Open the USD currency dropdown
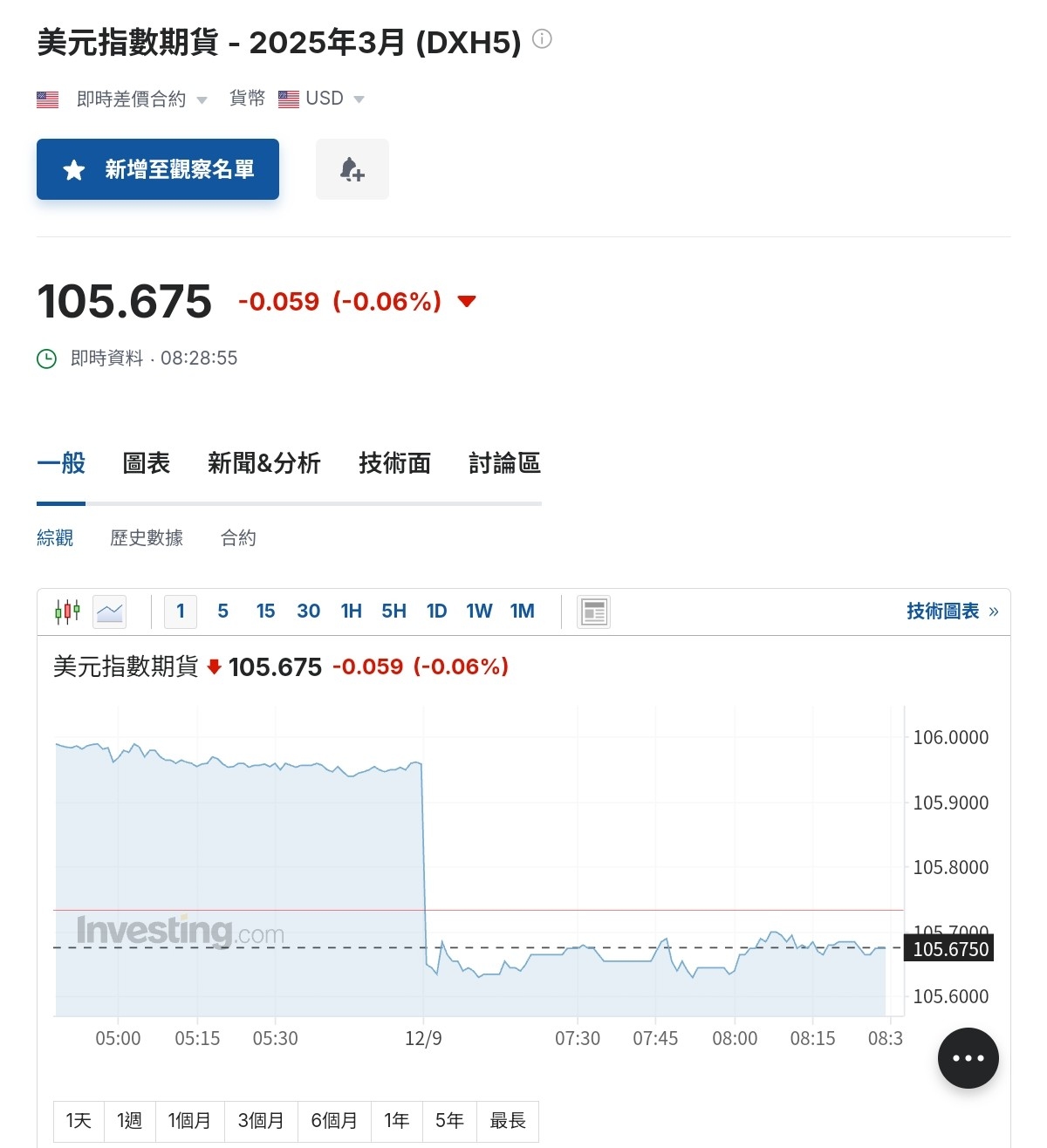 click(x=359, y=99)
